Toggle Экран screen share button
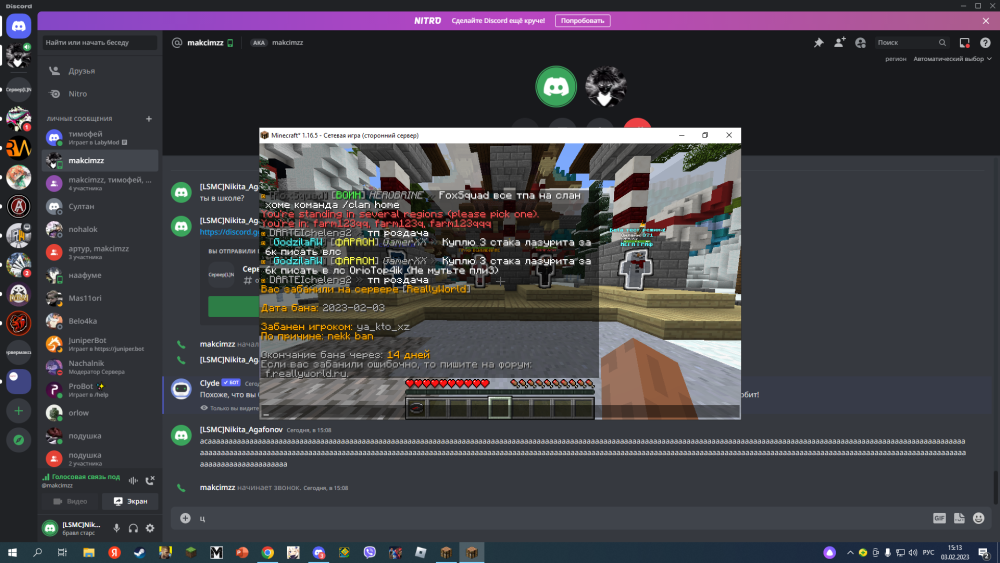The image size is (1000, 563). (x=130, y=501)
